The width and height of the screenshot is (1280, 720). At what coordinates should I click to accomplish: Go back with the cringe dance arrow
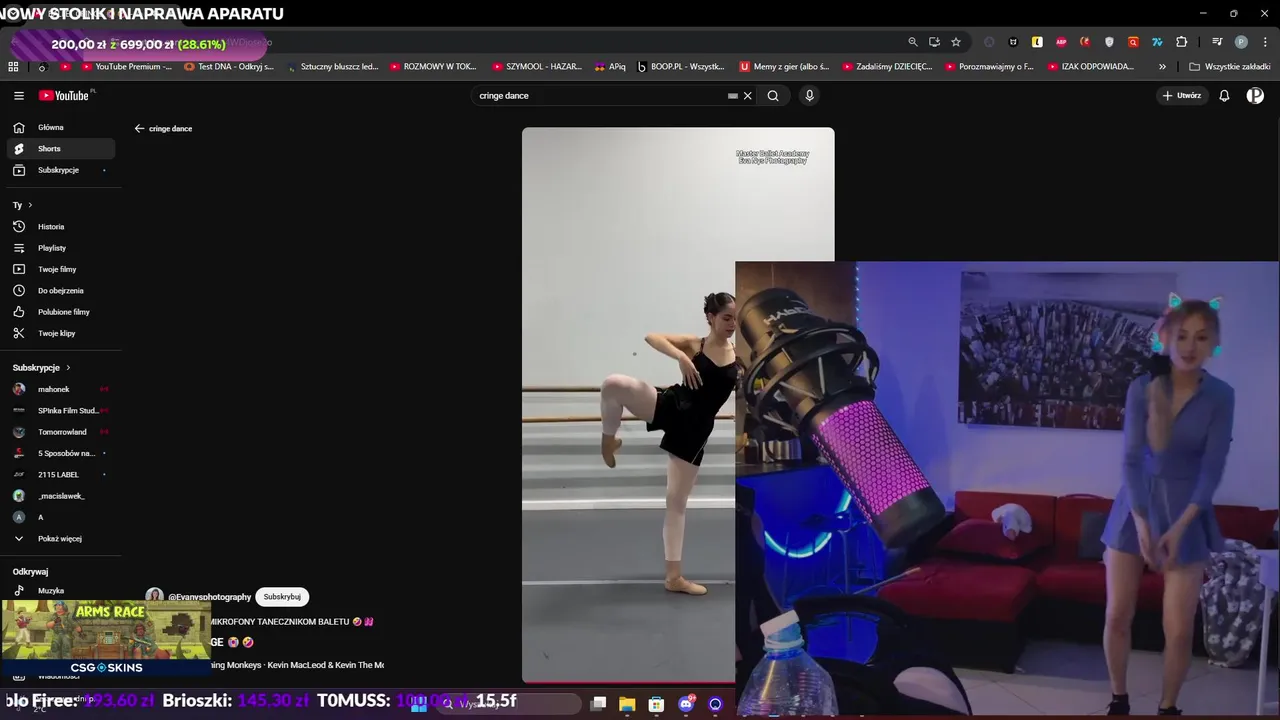140,129
